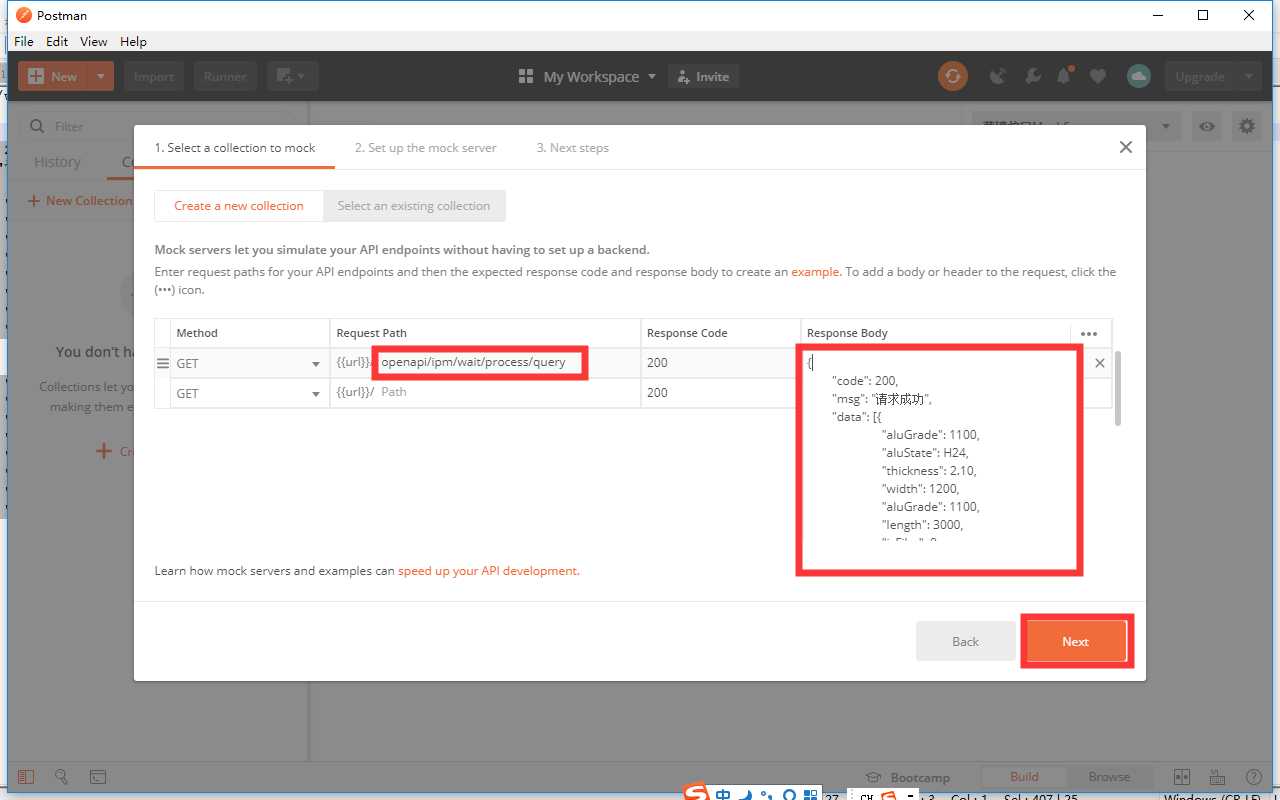This screenshot has width=1280, height=800.
Task: Click the Sogou input S icon
Action: (x=696, y=793)
